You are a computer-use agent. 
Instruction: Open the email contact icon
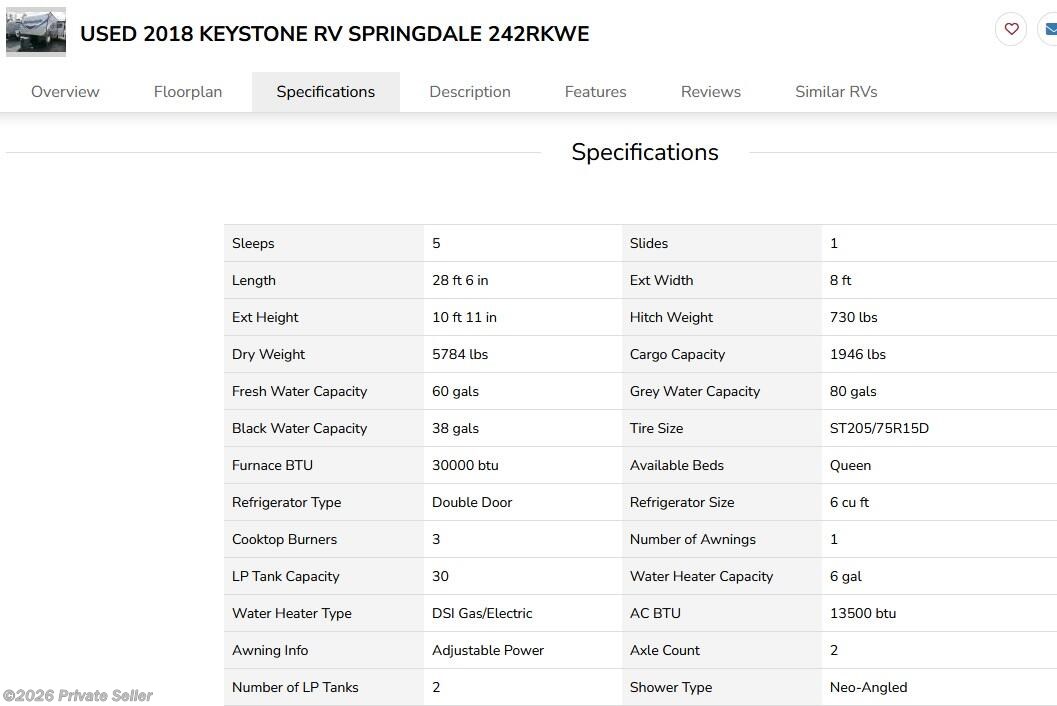[x=1049, y=29]
